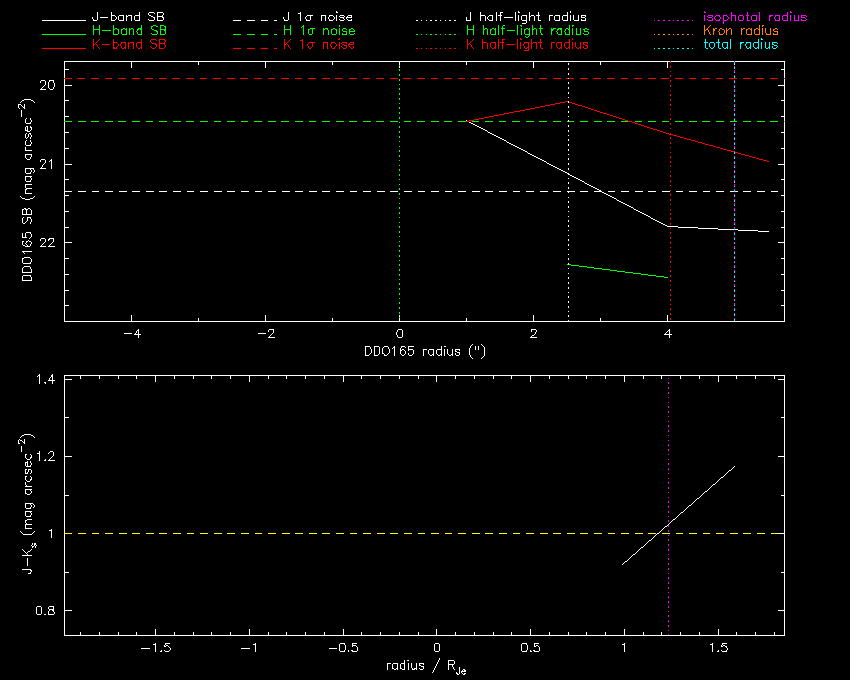Select the magenta isophotal radius legend label

pyautogui.click(x=755, y=18)
